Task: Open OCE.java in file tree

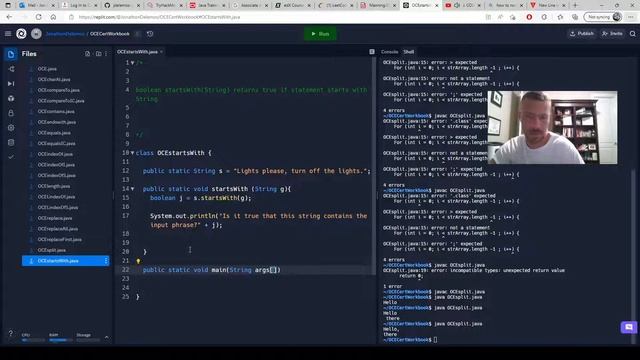Action: click(47, 69)
